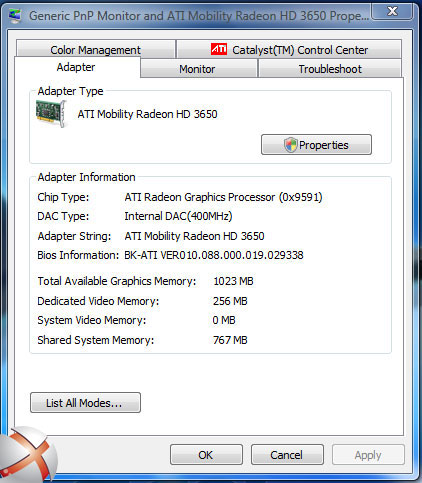Click the Chip Type label
Image resolution: width=422 pixels, height=483 pixels.
[x=63, y=197]
